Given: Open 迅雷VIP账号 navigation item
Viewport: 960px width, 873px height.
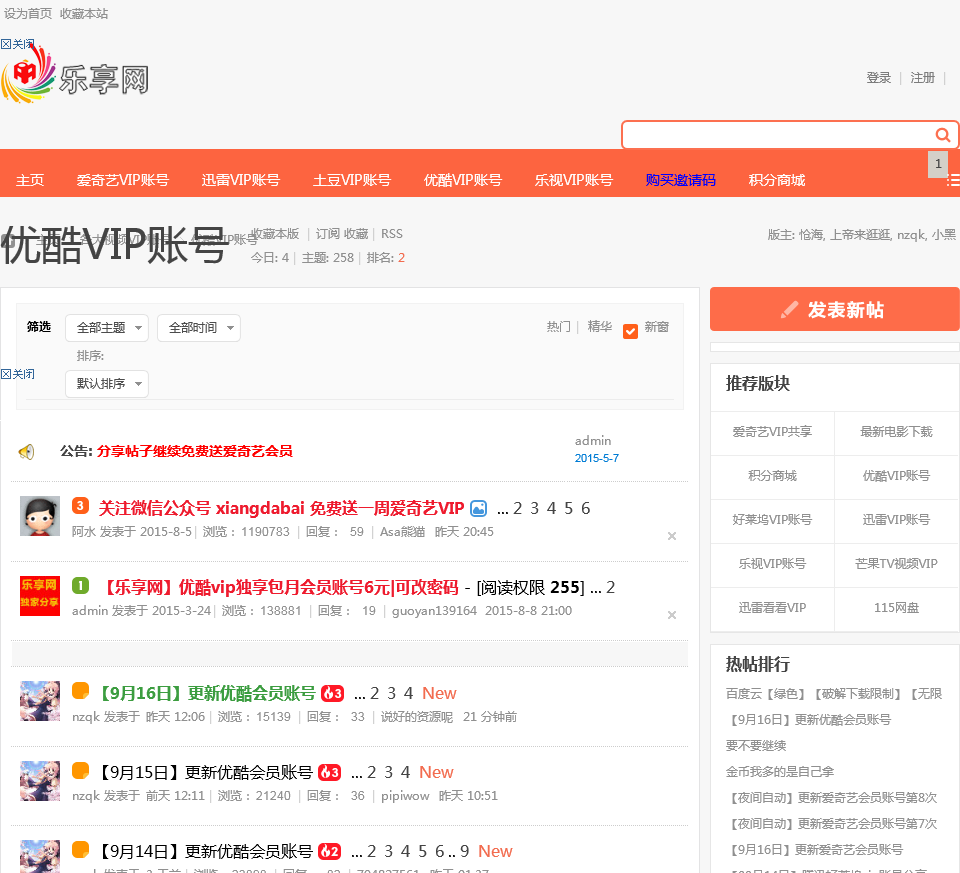Looking at the screenshot, I should [241, 180].
